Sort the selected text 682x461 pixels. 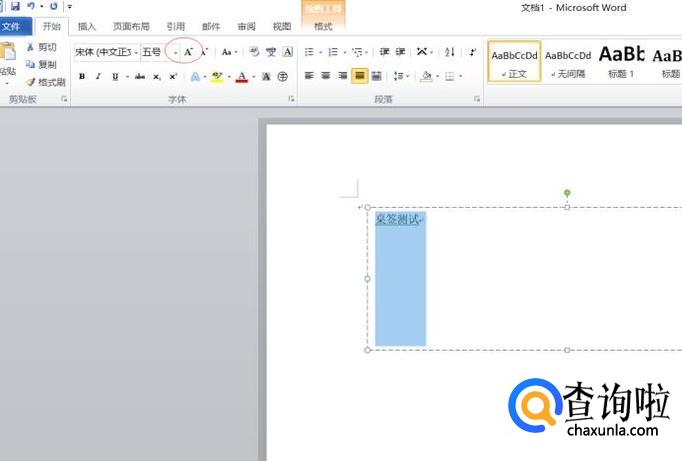[x=450, y=52]
